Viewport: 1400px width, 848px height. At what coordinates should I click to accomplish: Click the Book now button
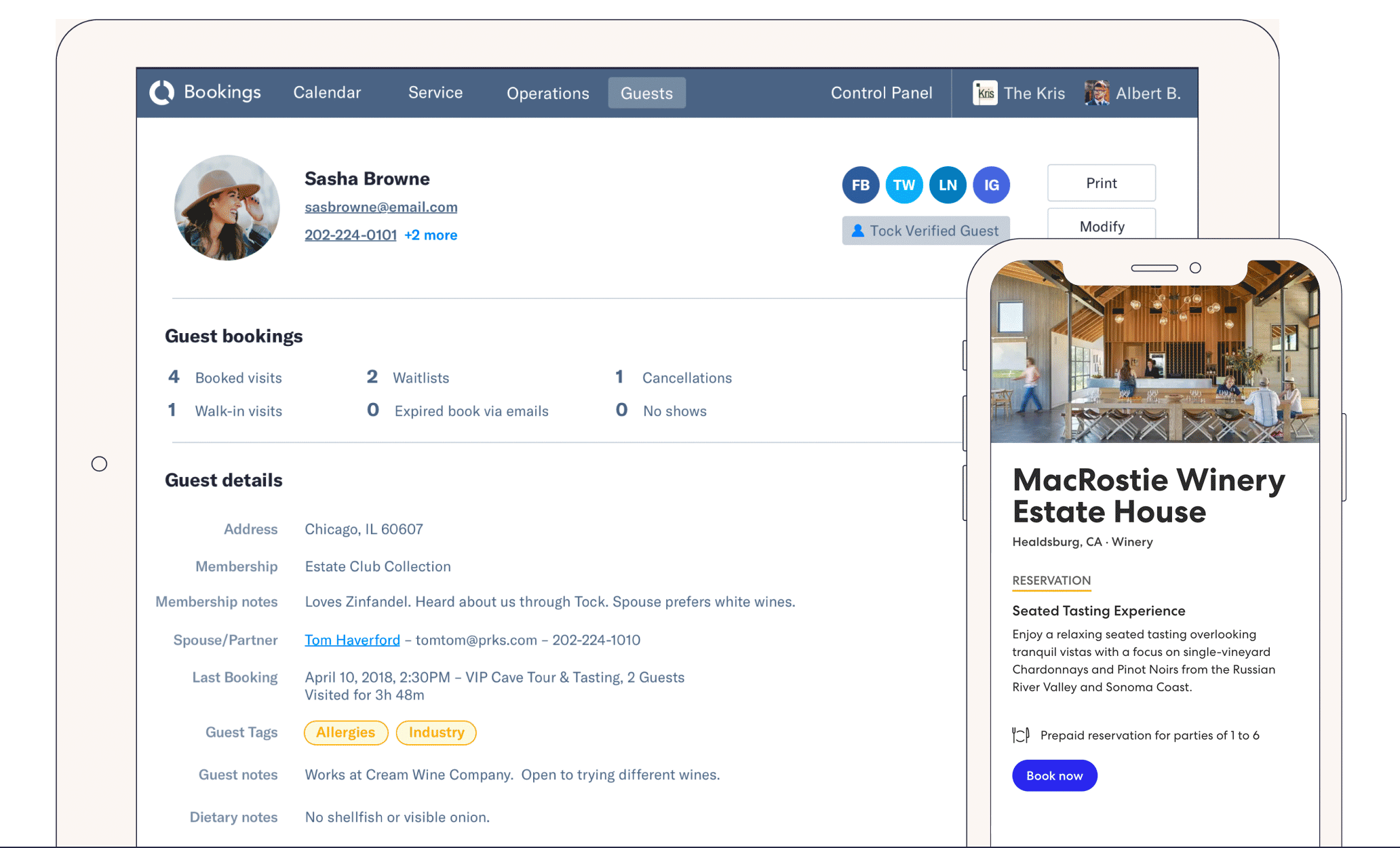pos(1054,775)
